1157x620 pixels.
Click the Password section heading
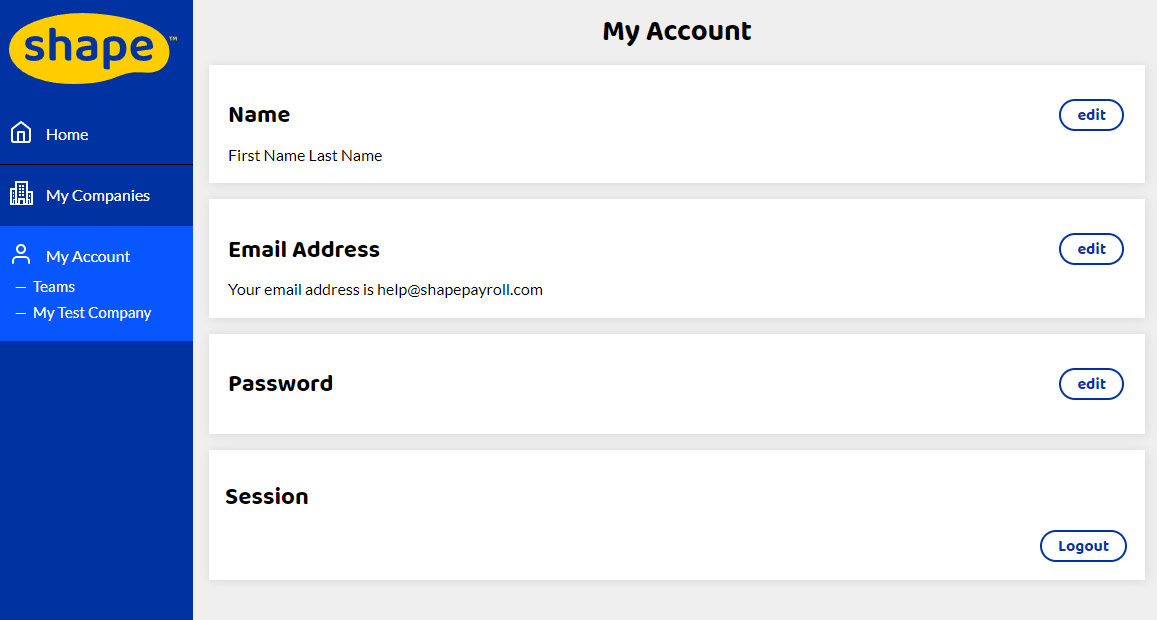tap(280, 384)
